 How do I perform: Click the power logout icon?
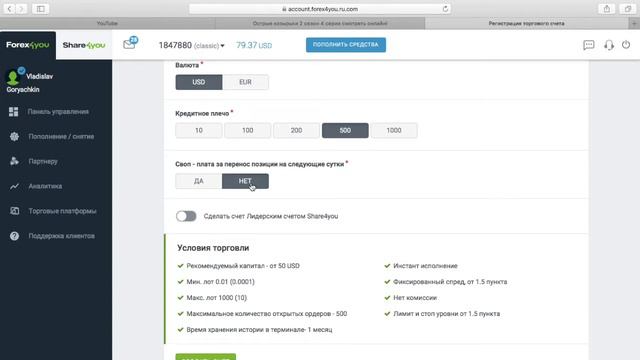(x=626, y=44)
